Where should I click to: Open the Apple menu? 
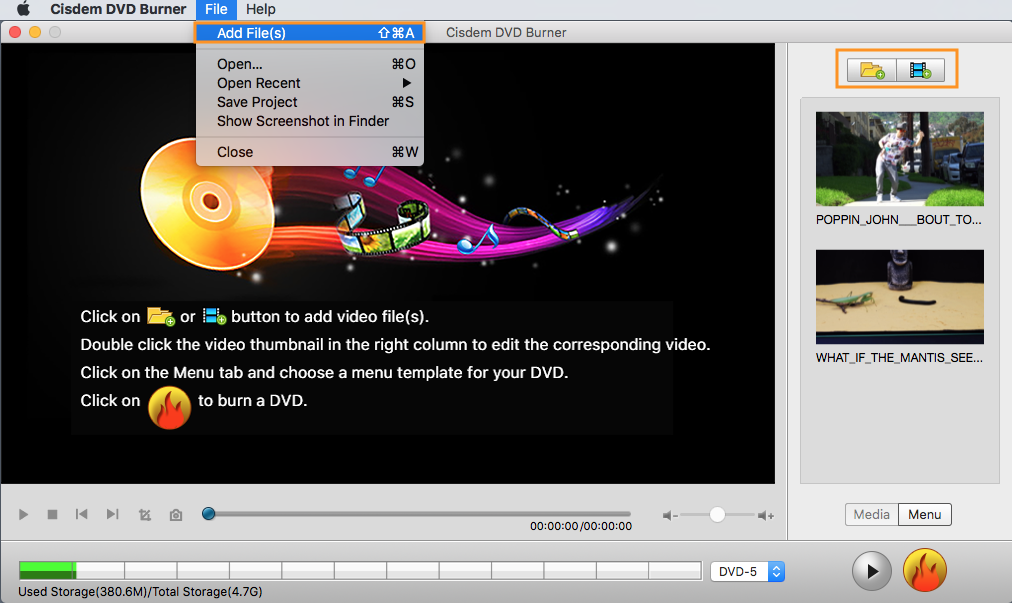pos(23,9)
